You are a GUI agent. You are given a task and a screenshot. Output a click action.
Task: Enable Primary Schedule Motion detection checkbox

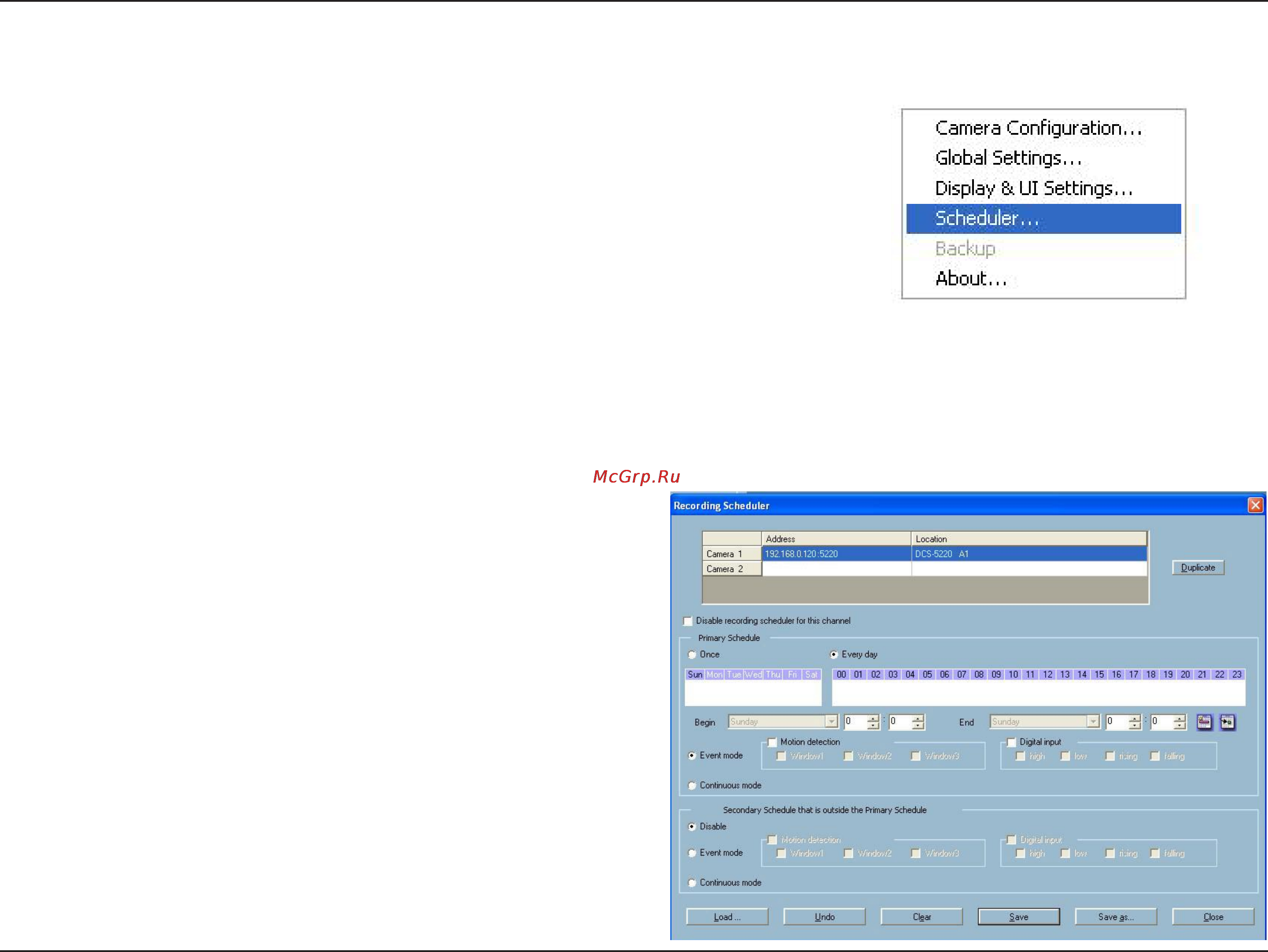point(772,742)
